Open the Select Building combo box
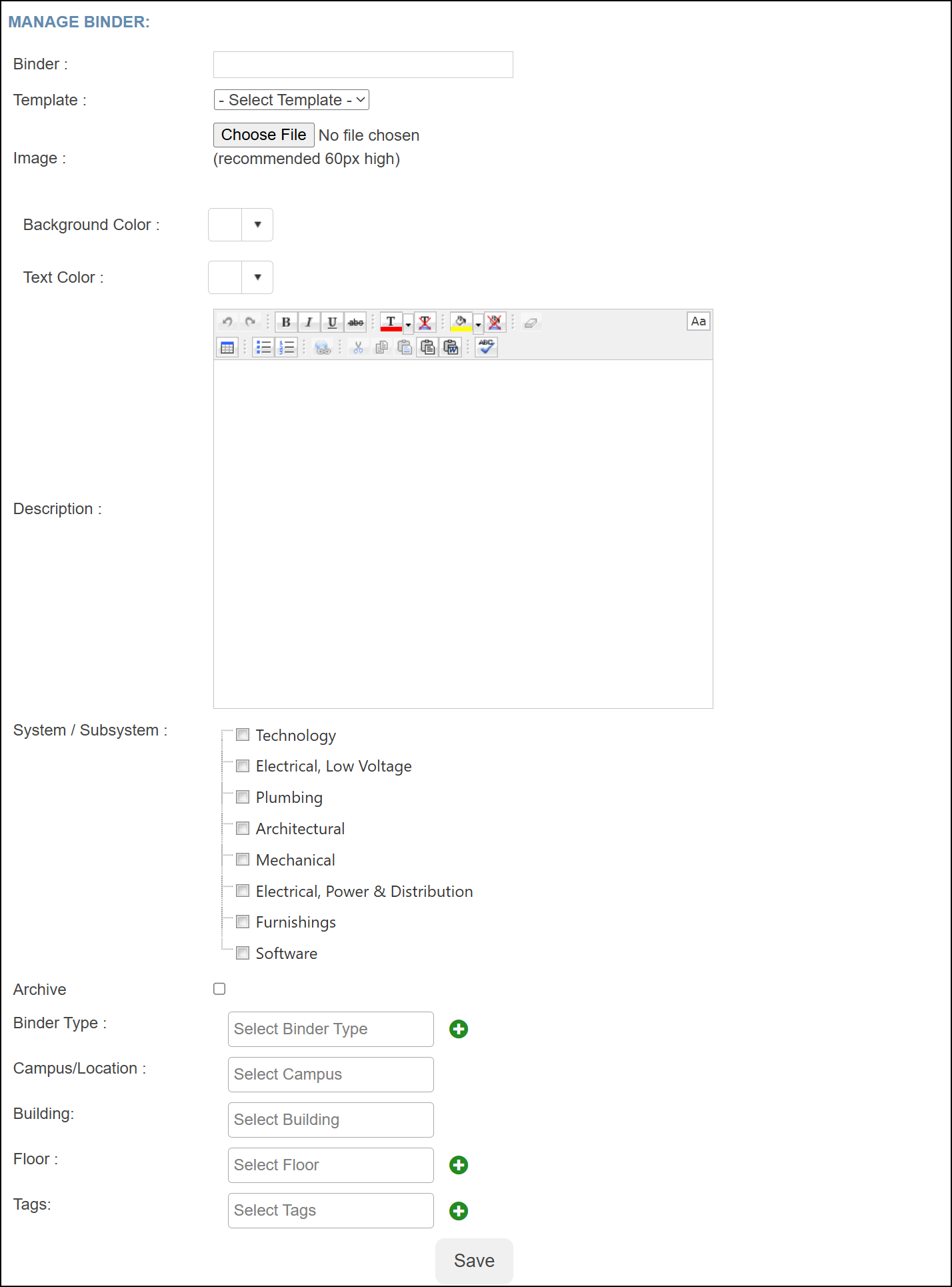 point(331,1120)
